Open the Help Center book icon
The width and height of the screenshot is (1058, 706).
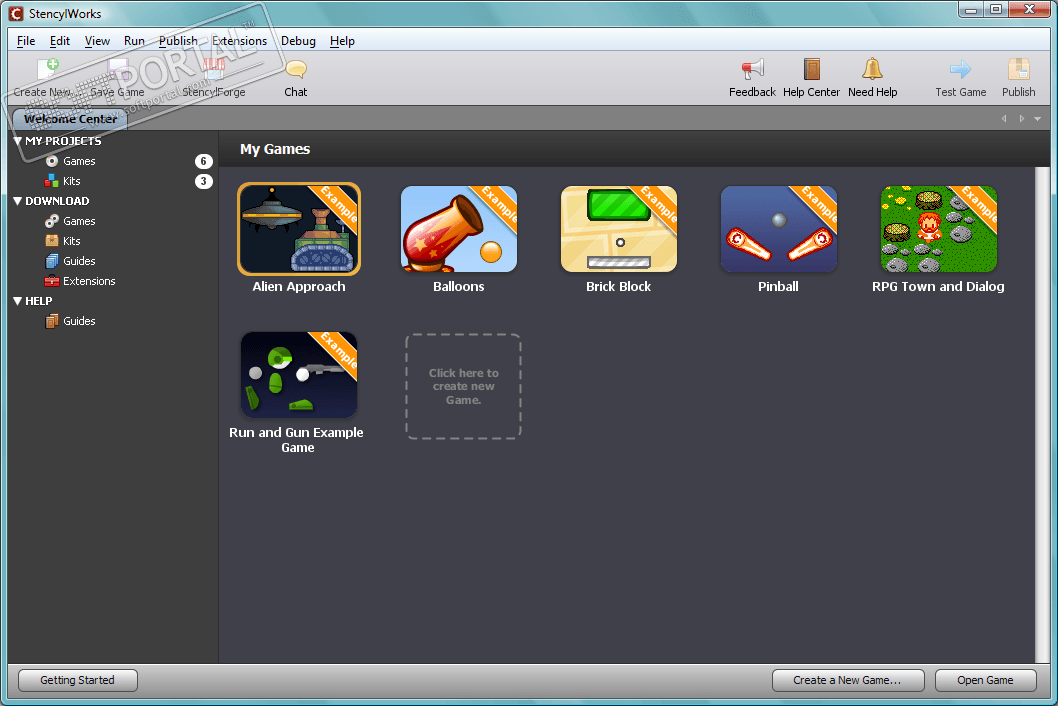click(812, 70)
